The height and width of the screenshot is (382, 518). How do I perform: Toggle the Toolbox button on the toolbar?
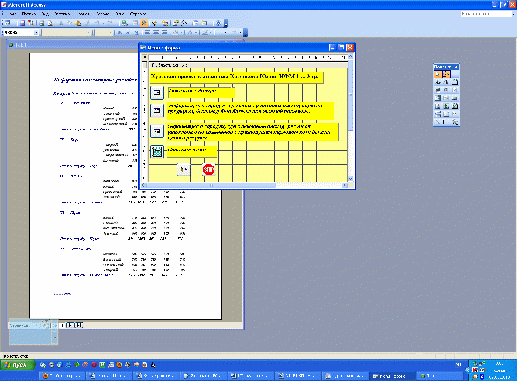144,23
